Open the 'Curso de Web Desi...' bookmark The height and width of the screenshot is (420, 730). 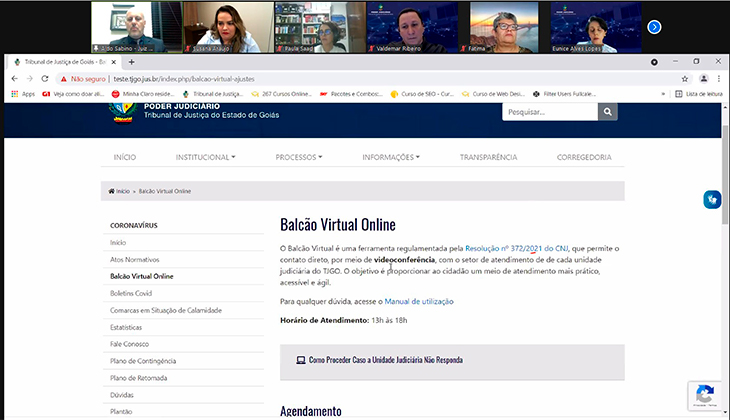(493, 94)
